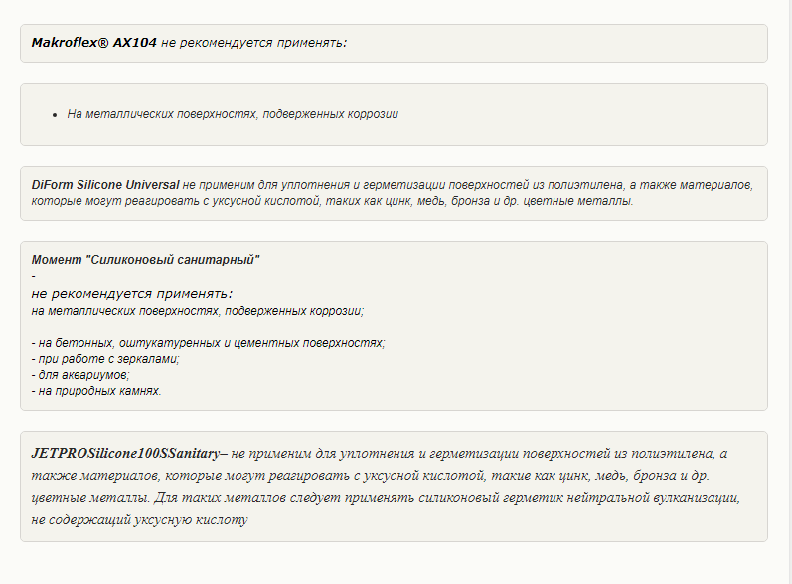
Task: Click bullet item about металлических поверхностях коррозии
Action: [233, 114]
